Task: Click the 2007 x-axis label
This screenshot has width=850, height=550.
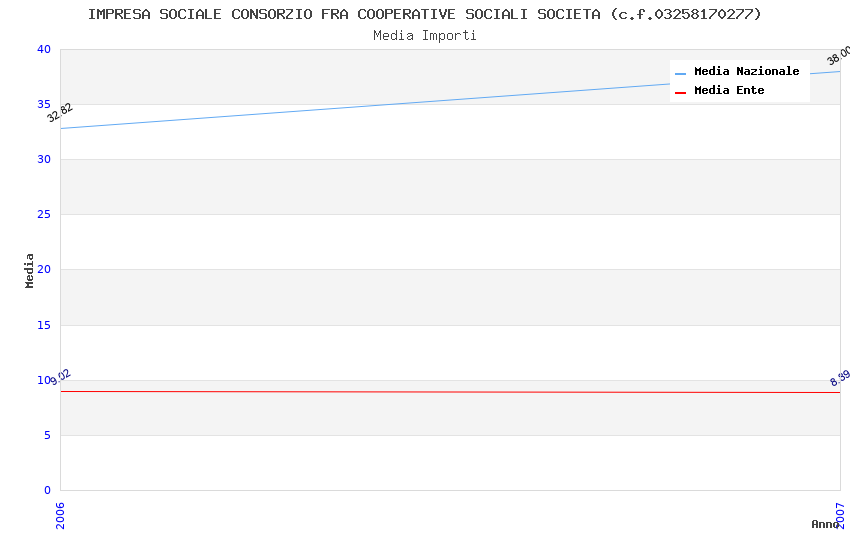Action: 841,515
